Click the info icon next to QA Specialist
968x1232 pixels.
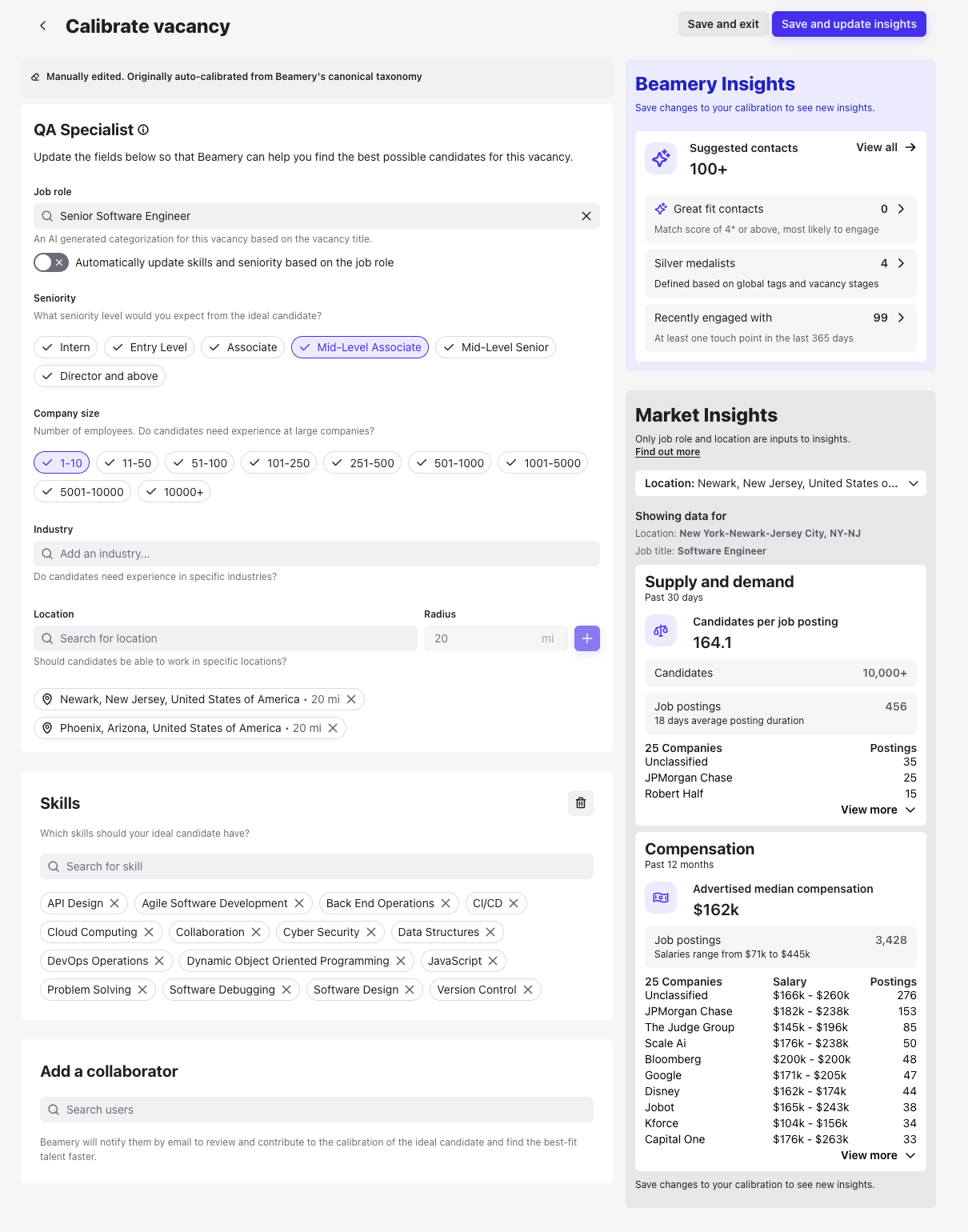click(x=143, y=130)
